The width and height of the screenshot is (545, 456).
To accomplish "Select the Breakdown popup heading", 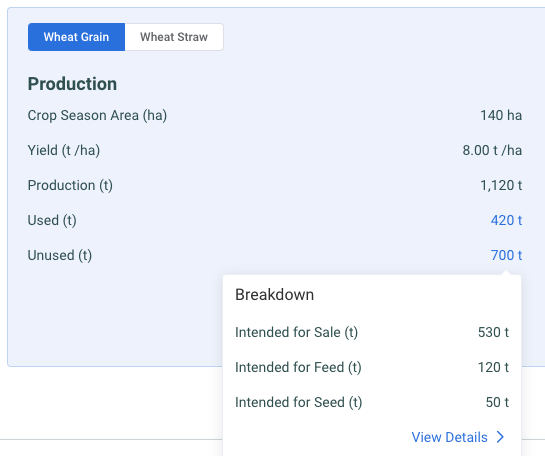I will pyautogui.click(x=275, y=295).
